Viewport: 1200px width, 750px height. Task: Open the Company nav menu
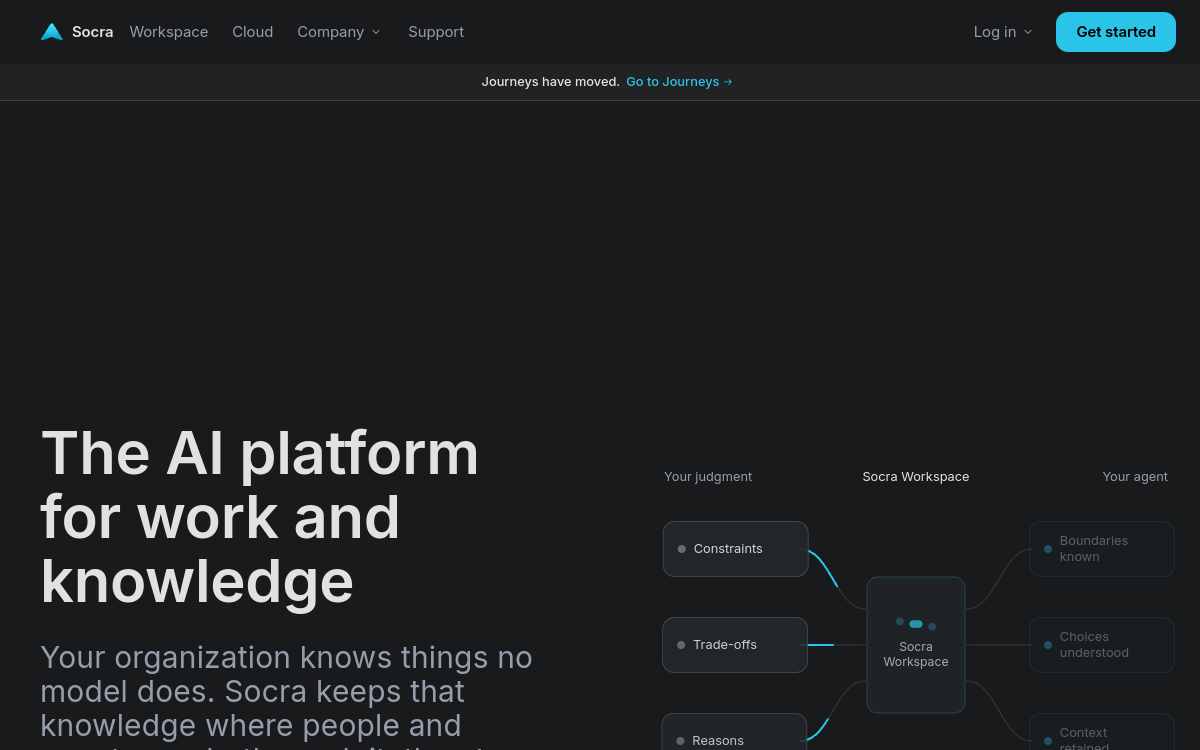pos(339,32)
